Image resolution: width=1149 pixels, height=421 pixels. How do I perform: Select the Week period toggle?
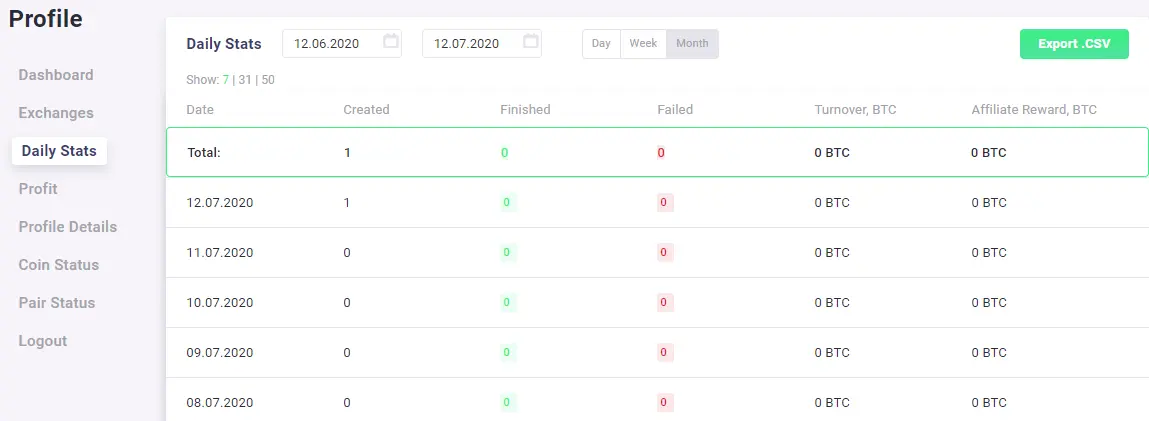(x=643, y=43)
